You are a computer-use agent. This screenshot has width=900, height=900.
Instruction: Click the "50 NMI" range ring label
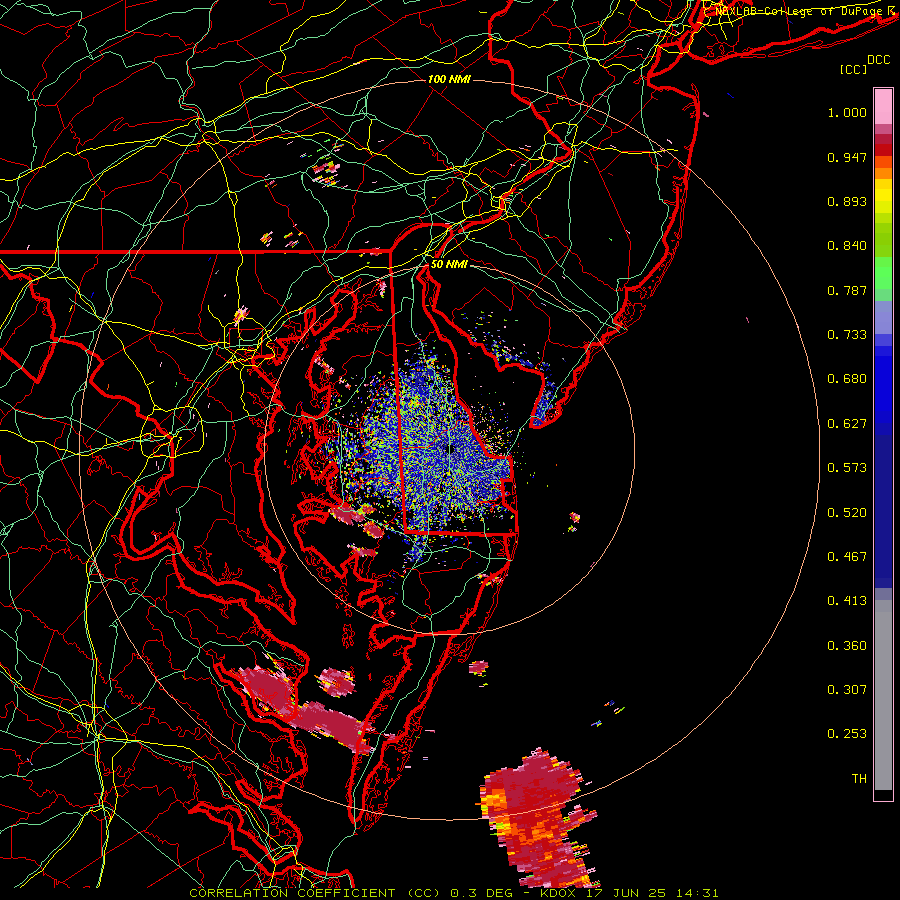pyautogui.click(x=449, y=264)
